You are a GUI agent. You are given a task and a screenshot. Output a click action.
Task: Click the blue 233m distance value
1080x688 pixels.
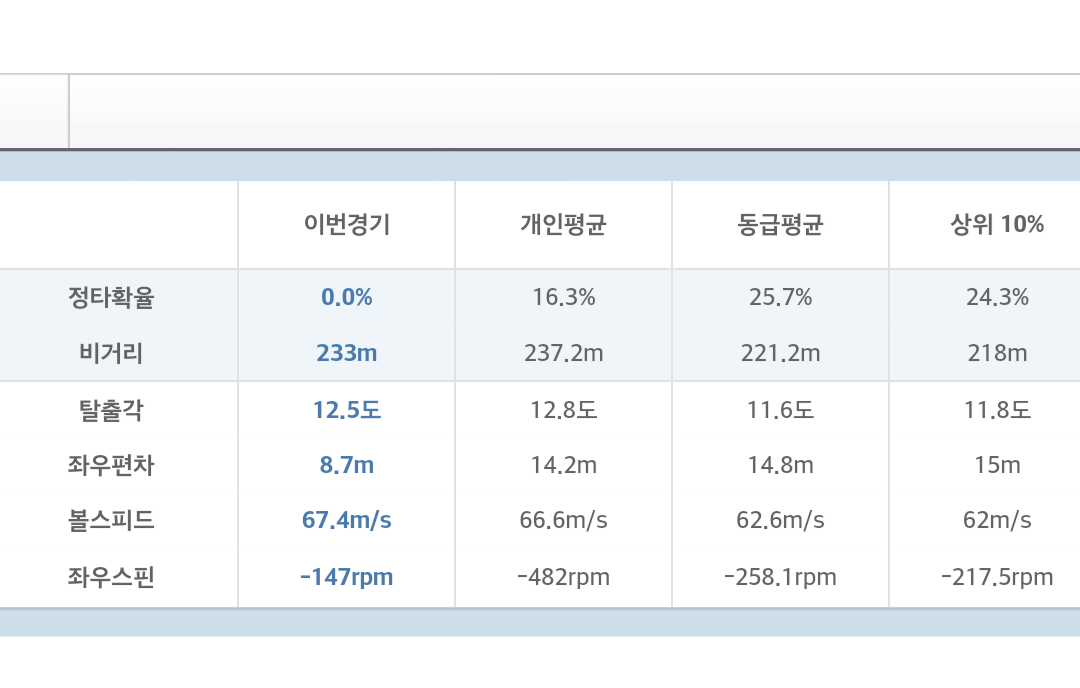click(x=346, y=353)
